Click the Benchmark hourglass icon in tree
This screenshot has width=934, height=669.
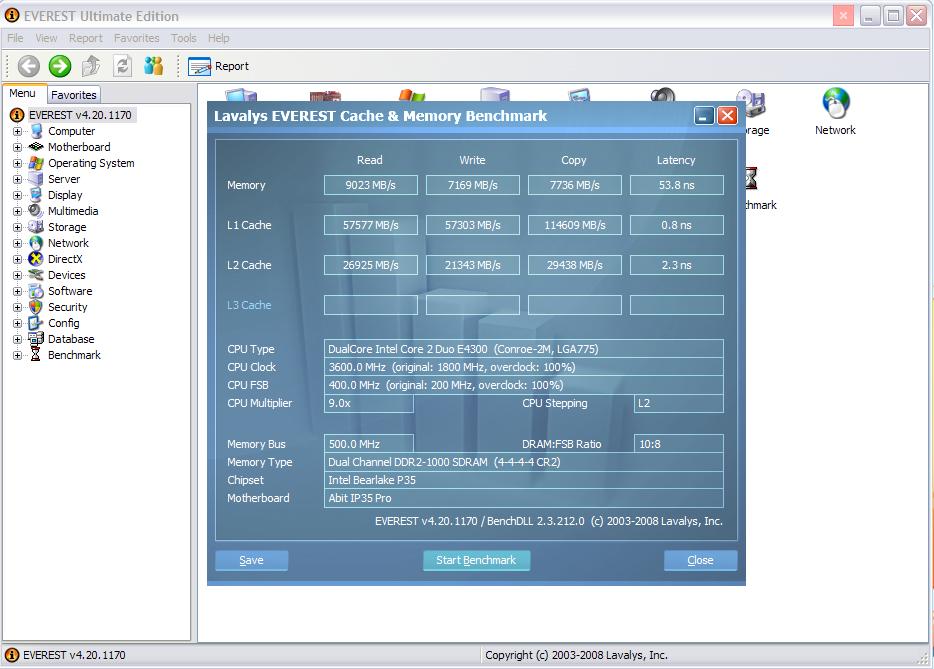tap(36, 355)
